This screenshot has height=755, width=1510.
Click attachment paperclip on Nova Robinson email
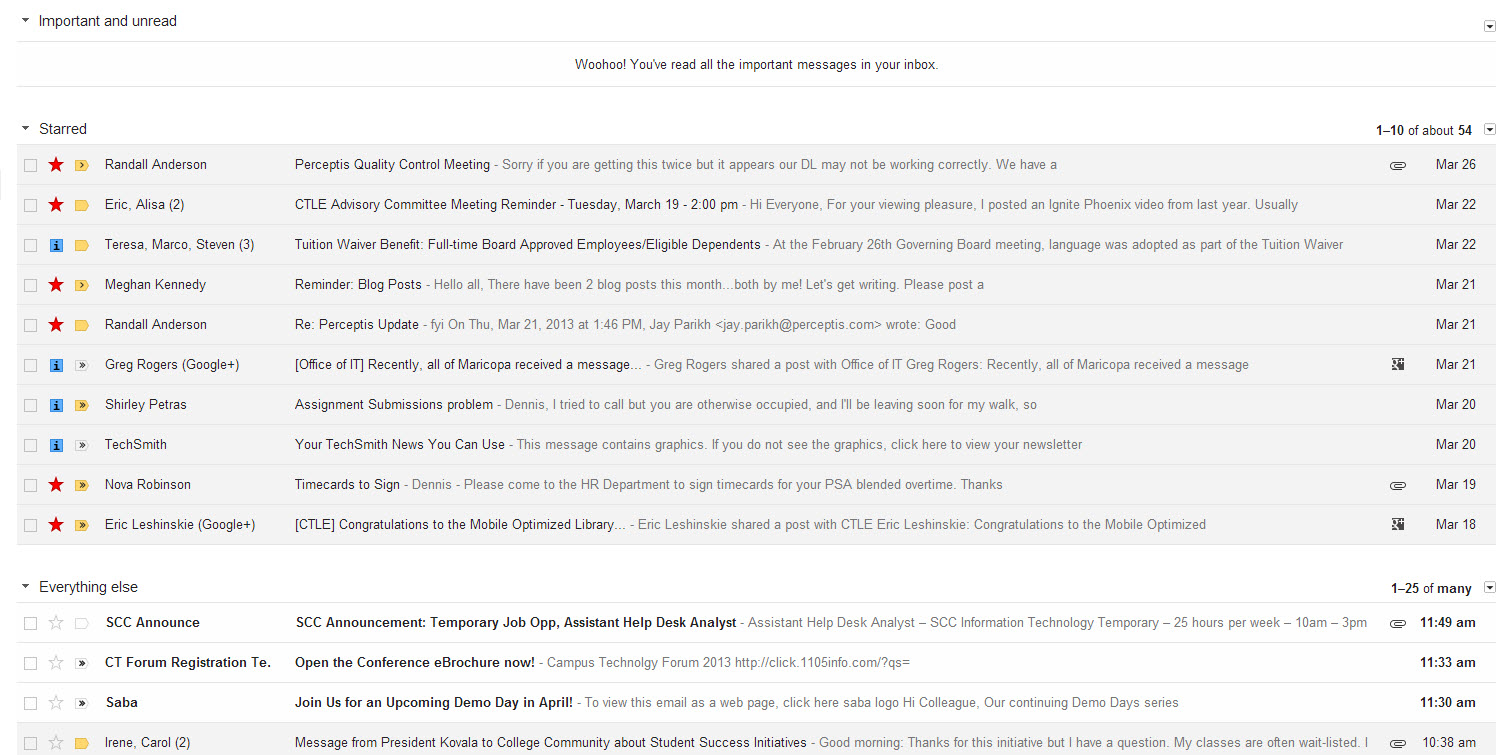tap(1398, 485)
